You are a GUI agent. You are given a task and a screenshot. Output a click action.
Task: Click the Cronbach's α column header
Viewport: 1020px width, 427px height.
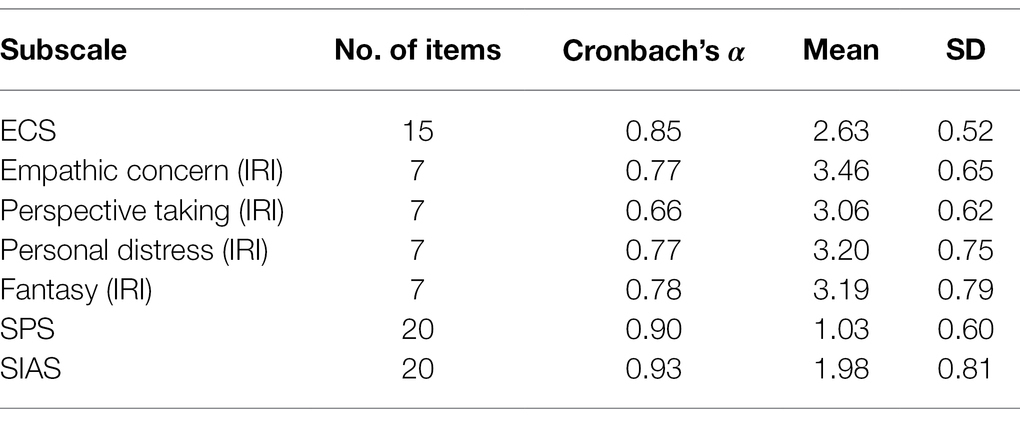pyautogui.click(x=653, y=51)
